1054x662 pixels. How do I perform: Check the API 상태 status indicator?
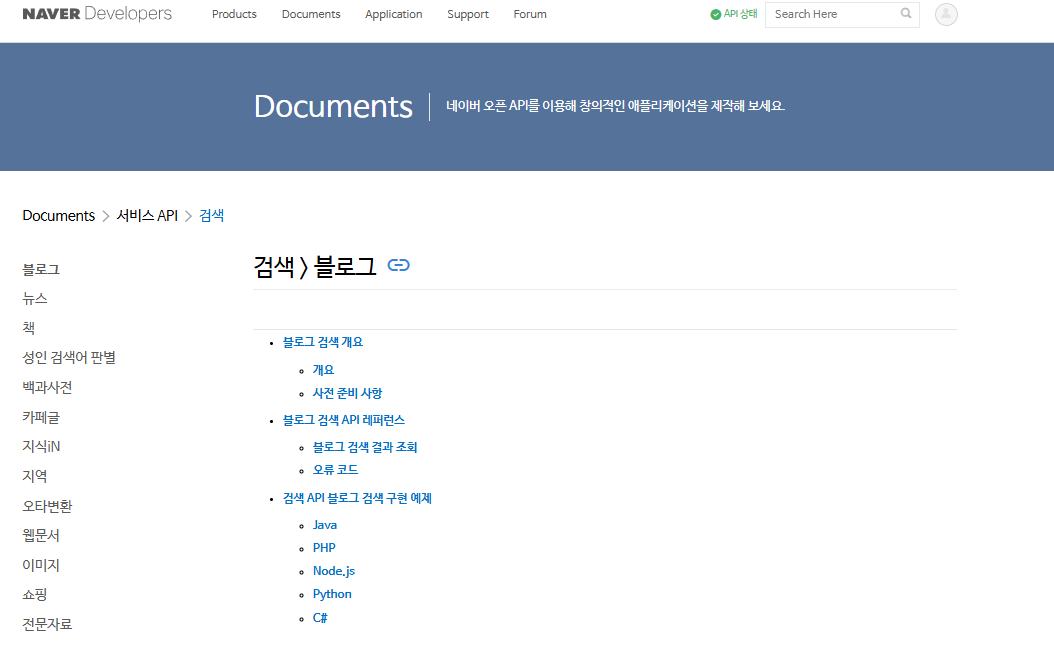pyautogui.click(x=733, y=14)
